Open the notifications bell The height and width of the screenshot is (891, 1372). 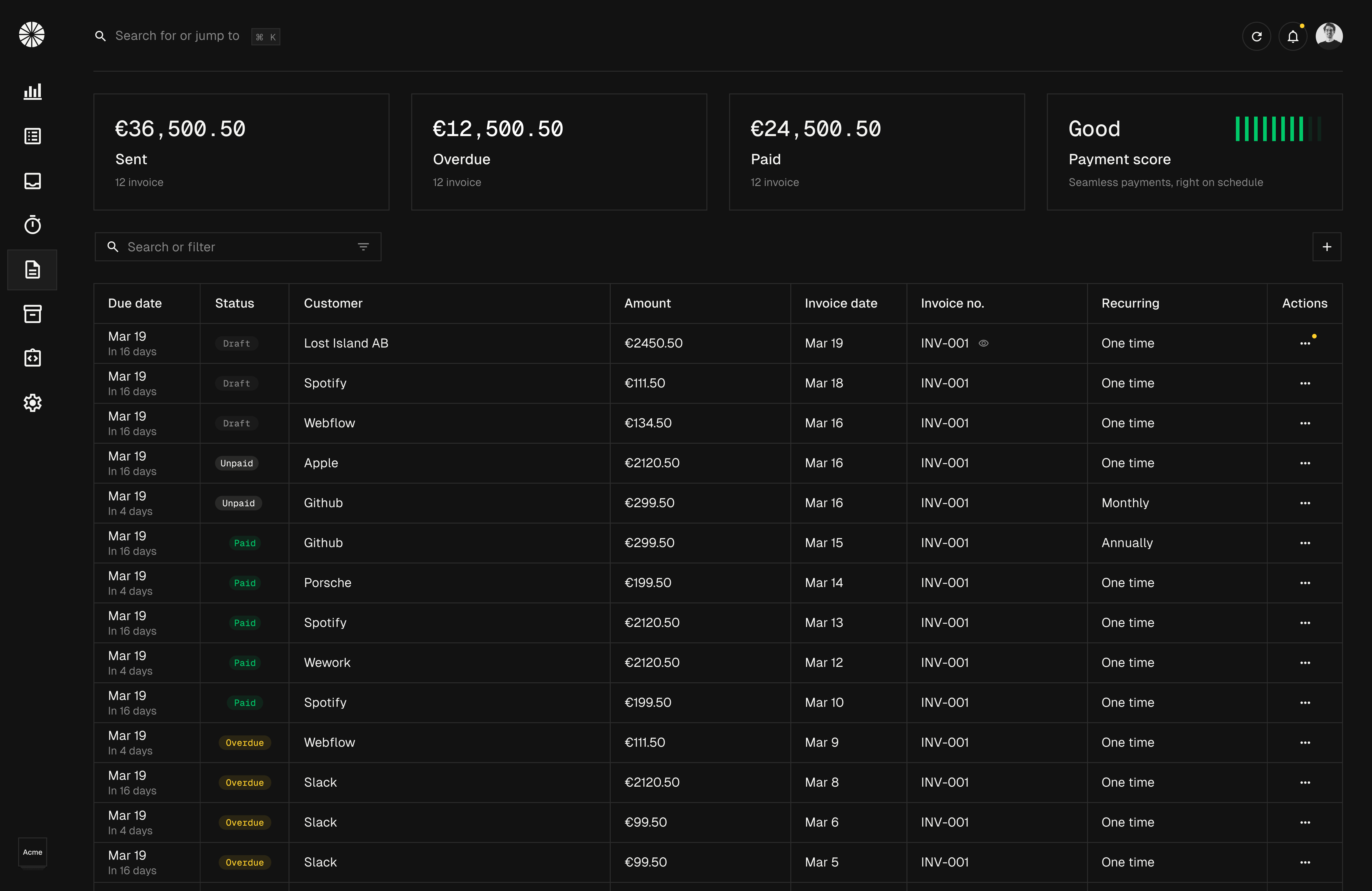[x=1293, y=37]
